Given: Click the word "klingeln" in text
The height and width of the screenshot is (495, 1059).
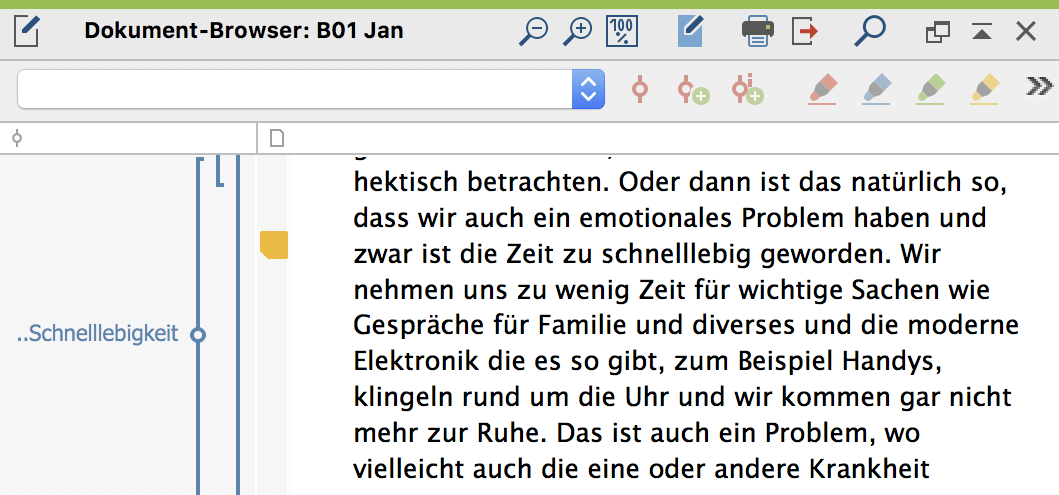Looking at the screenshot, I should click(x=403, y=399).
